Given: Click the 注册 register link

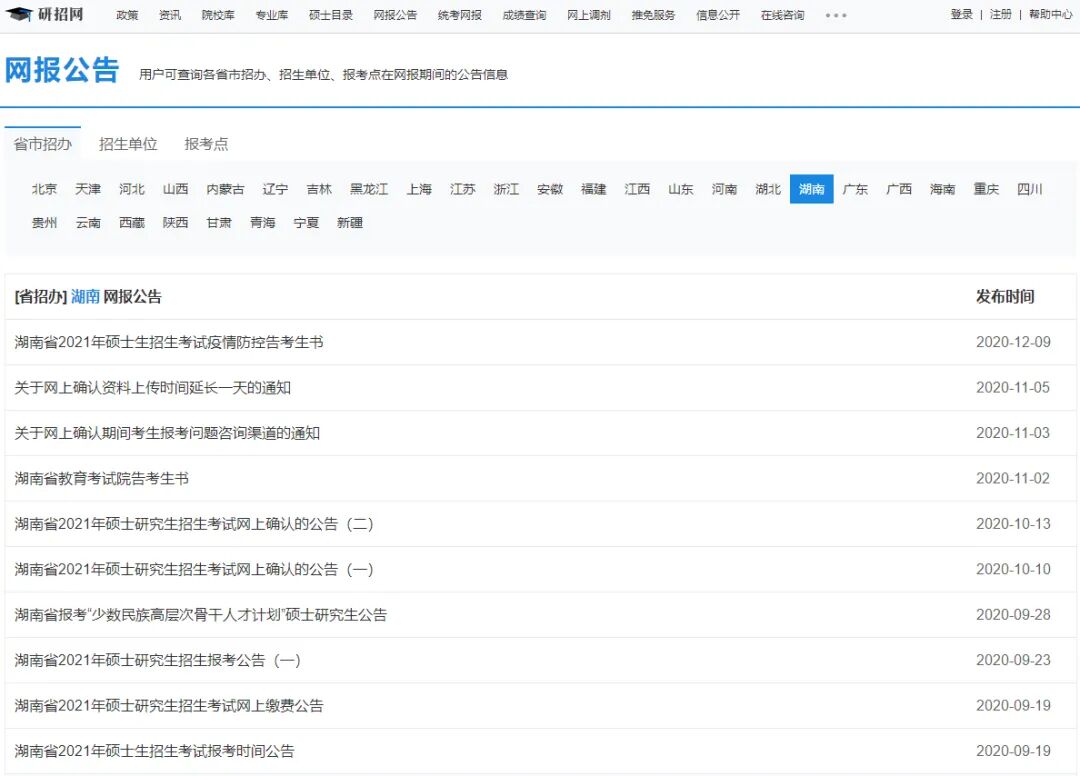Looking at the screenshot, I should pyautogui.click(x=998, y=15).
